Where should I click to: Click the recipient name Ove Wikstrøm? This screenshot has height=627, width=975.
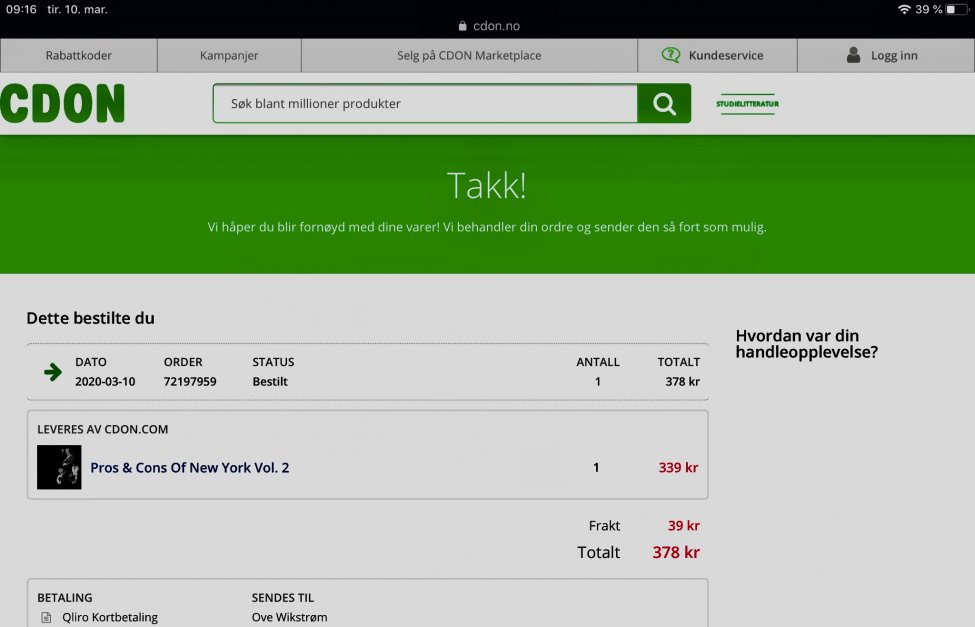click(289, 617)
